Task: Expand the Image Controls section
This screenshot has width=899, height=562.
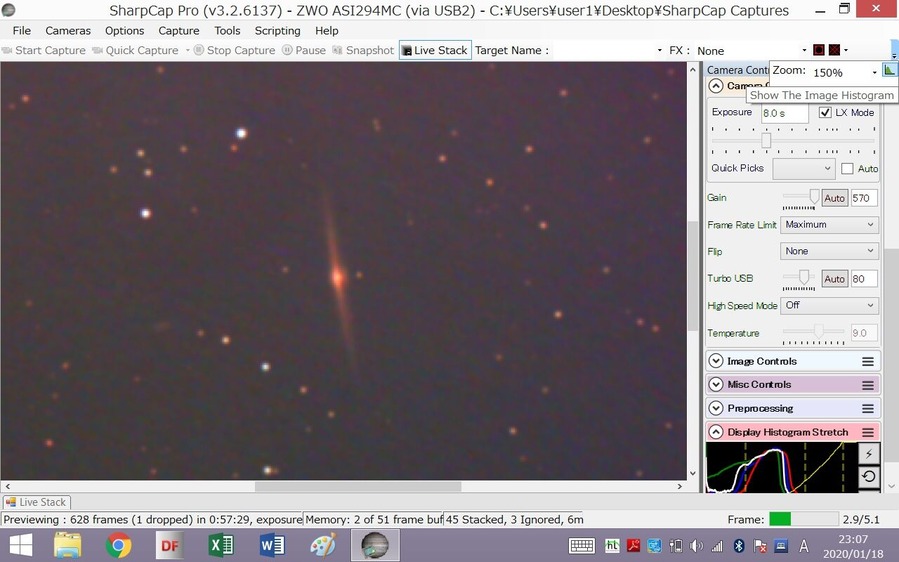Action: pos(716,361)
